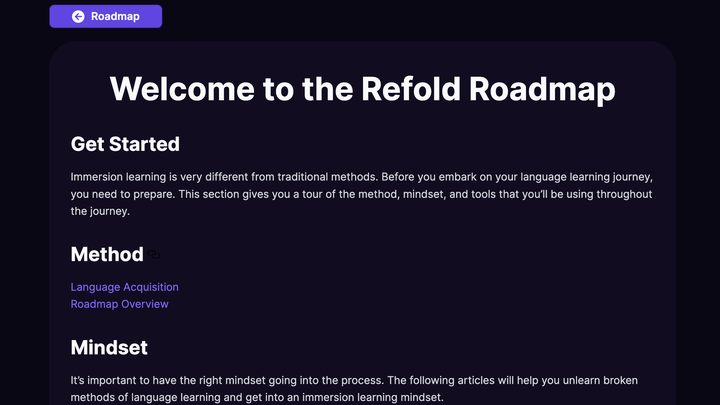Open the Language Acquisition article link

click(124, 287)
